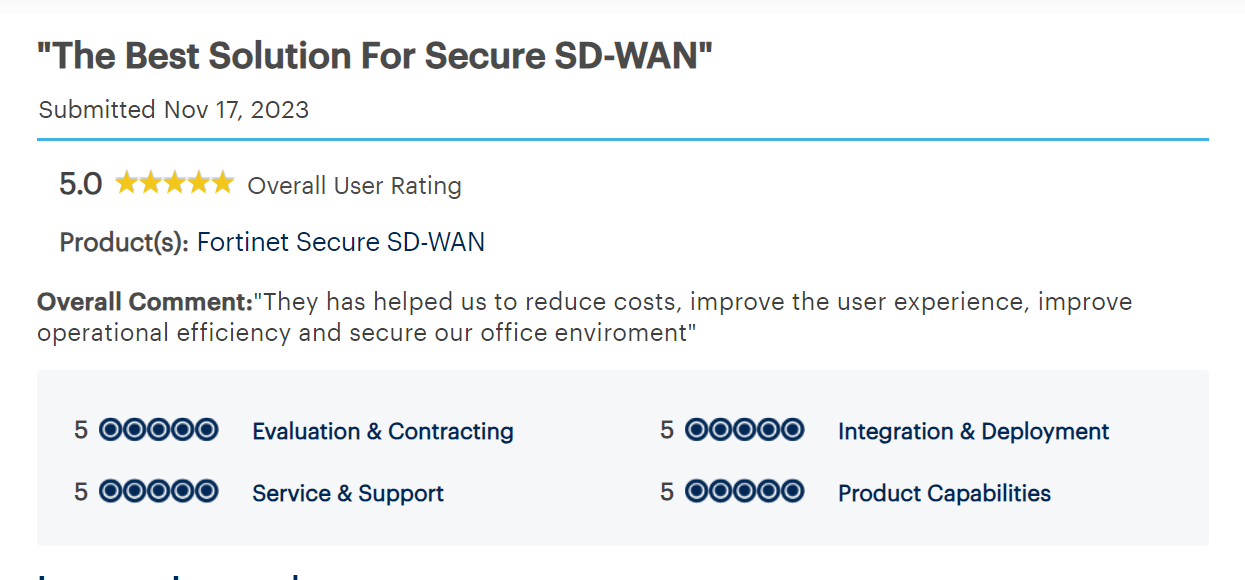
Task: Click last circle of Service & Support rating
Action: [x=207, y=491]
